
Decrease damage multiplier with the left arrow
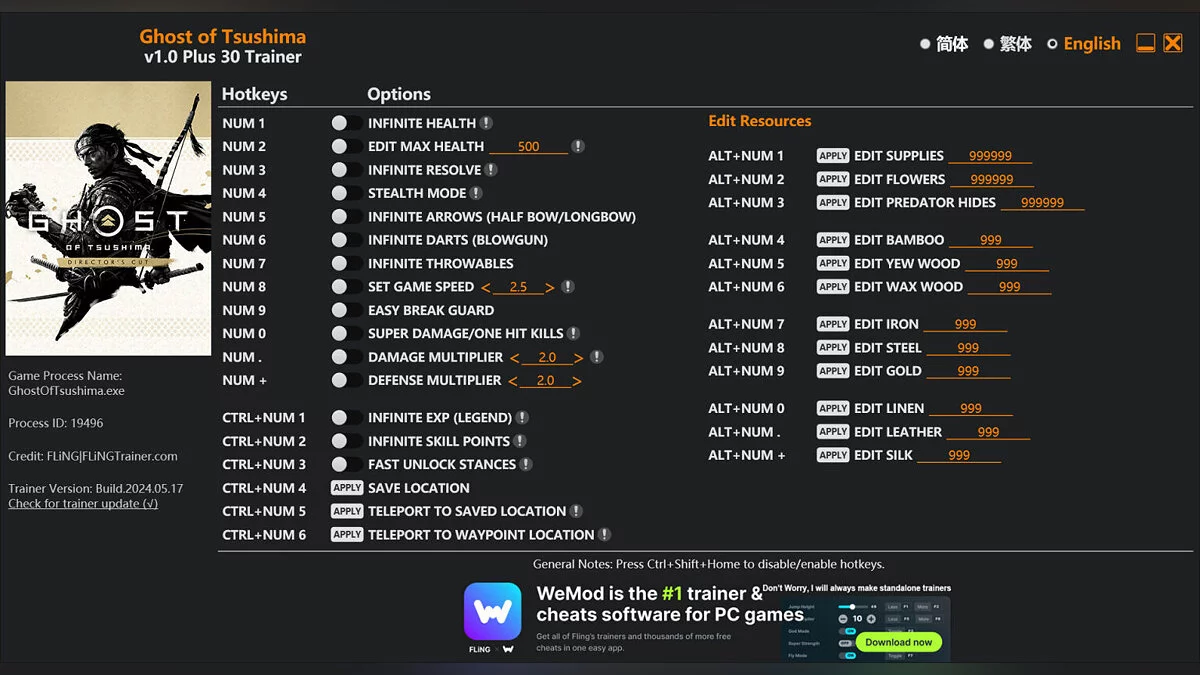514,357
